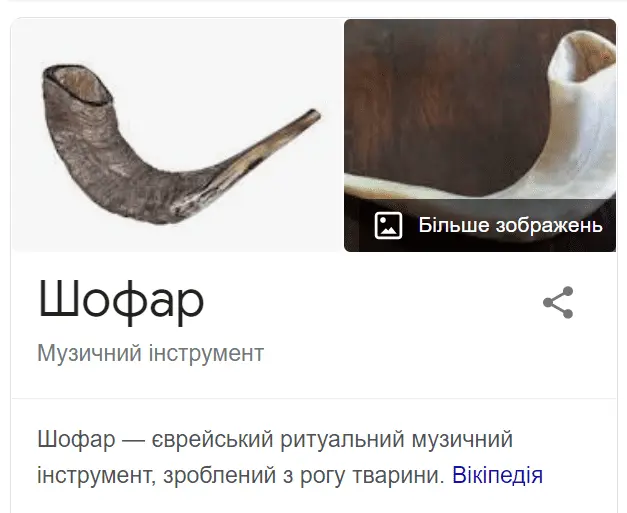
Task: Click the picture icon in the Більше зображень overlay
Action: (388, 226)
